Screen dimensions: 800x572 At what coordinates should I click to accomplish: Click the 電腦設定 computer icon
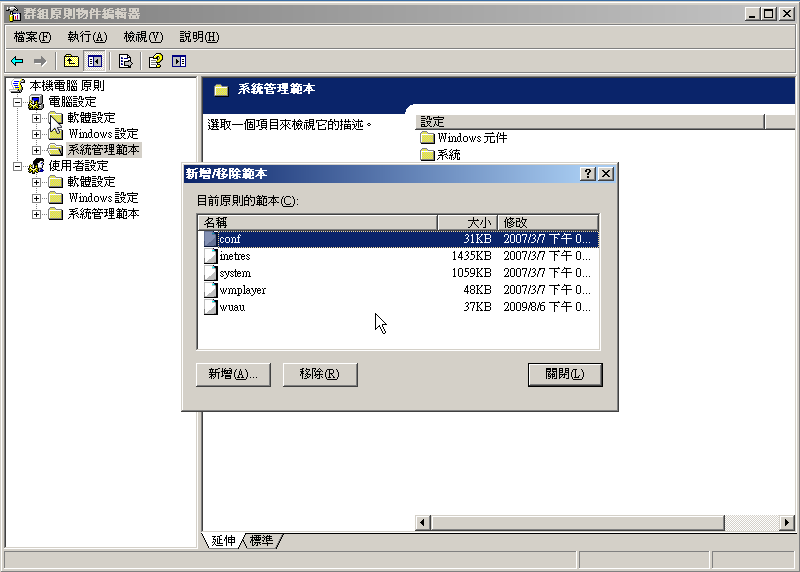[x=36, y=102]
